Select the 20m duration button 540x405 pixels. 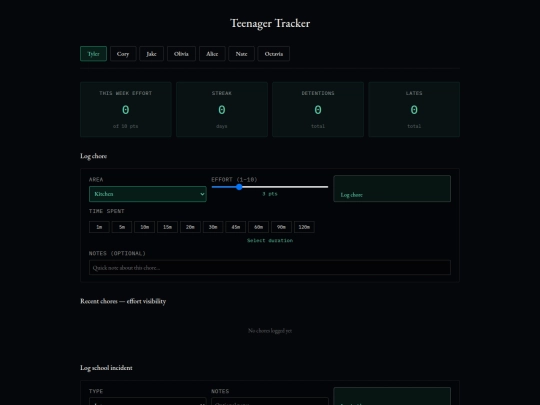190,227
